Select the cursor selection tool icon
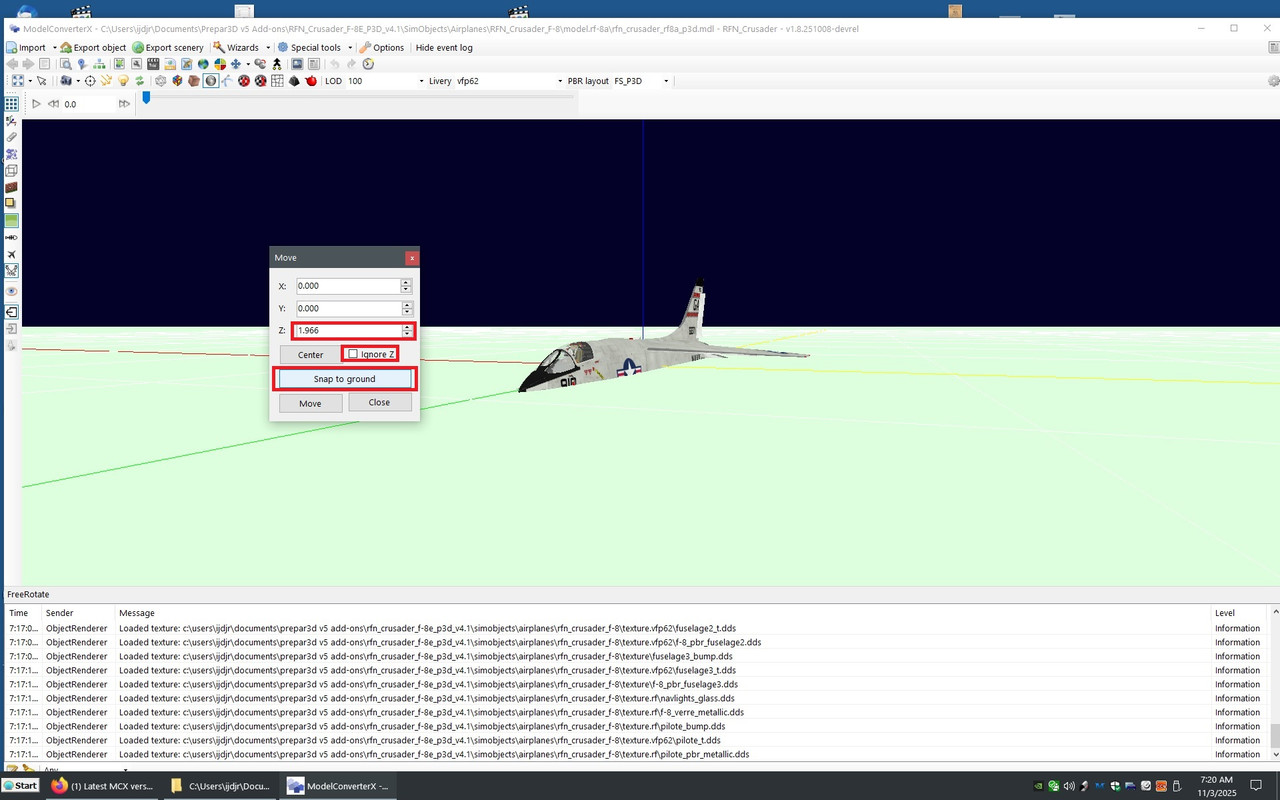The image size is (1280, 800). [x=41, y=80]
